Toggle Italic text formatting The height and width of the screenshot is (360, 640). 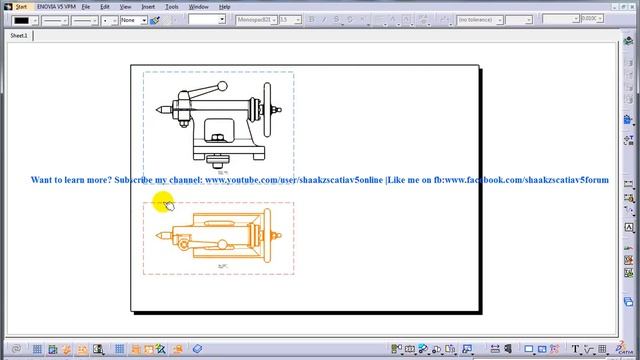point(324,20)
